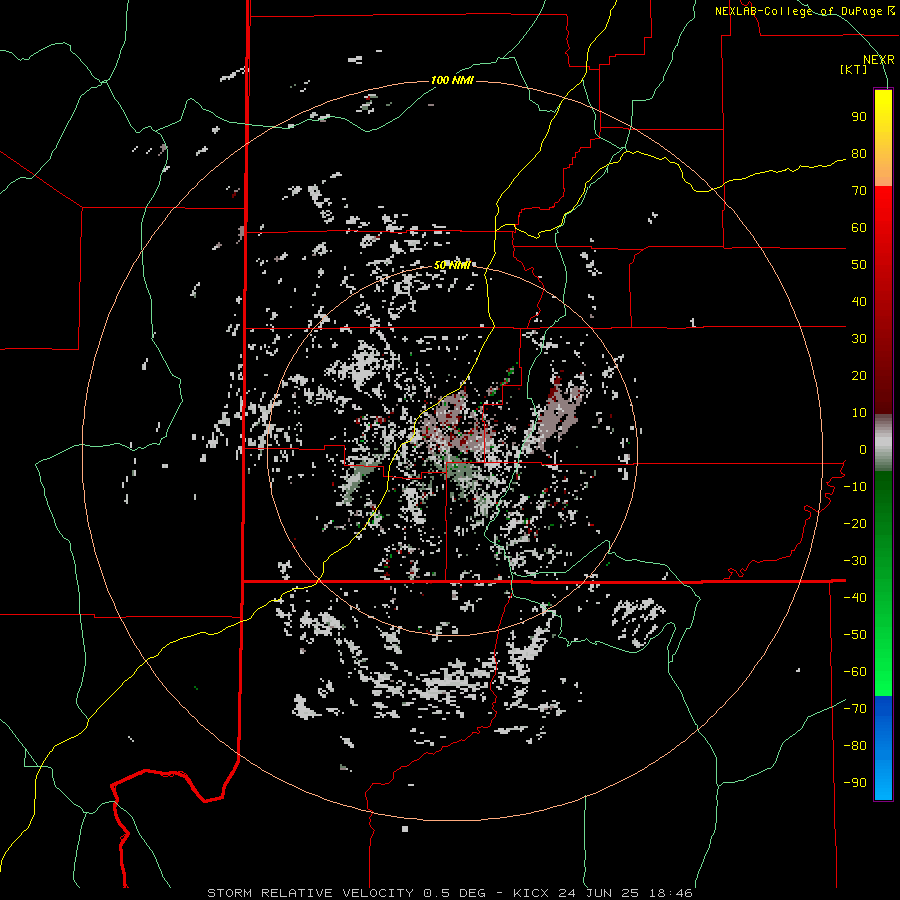Click the -40 value on the velocity scale
Image resolution: width=900 pixels, height=900 pixels.
(x=855, y=598)
